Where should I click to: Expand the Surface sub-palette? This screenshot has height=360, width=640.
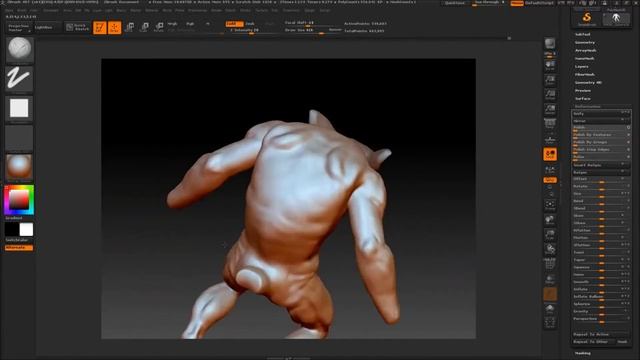point(583,99)
